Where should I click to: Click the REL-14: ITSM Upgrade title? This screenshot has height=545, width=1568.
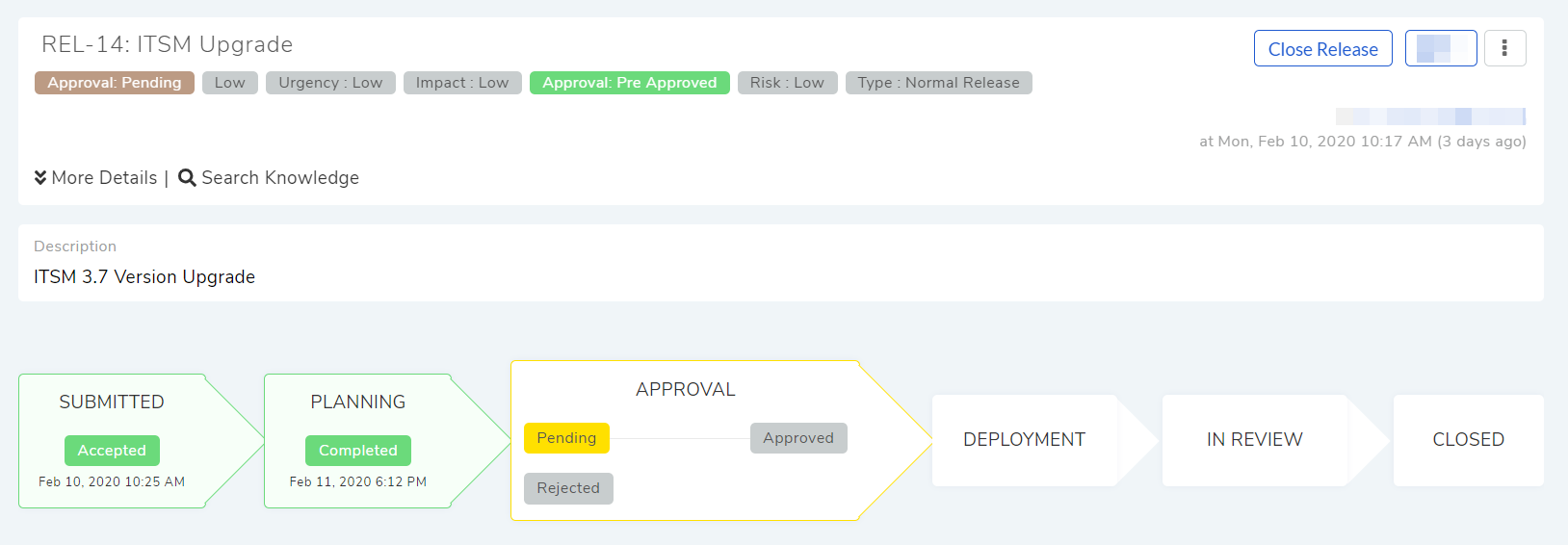pos(168,44)
